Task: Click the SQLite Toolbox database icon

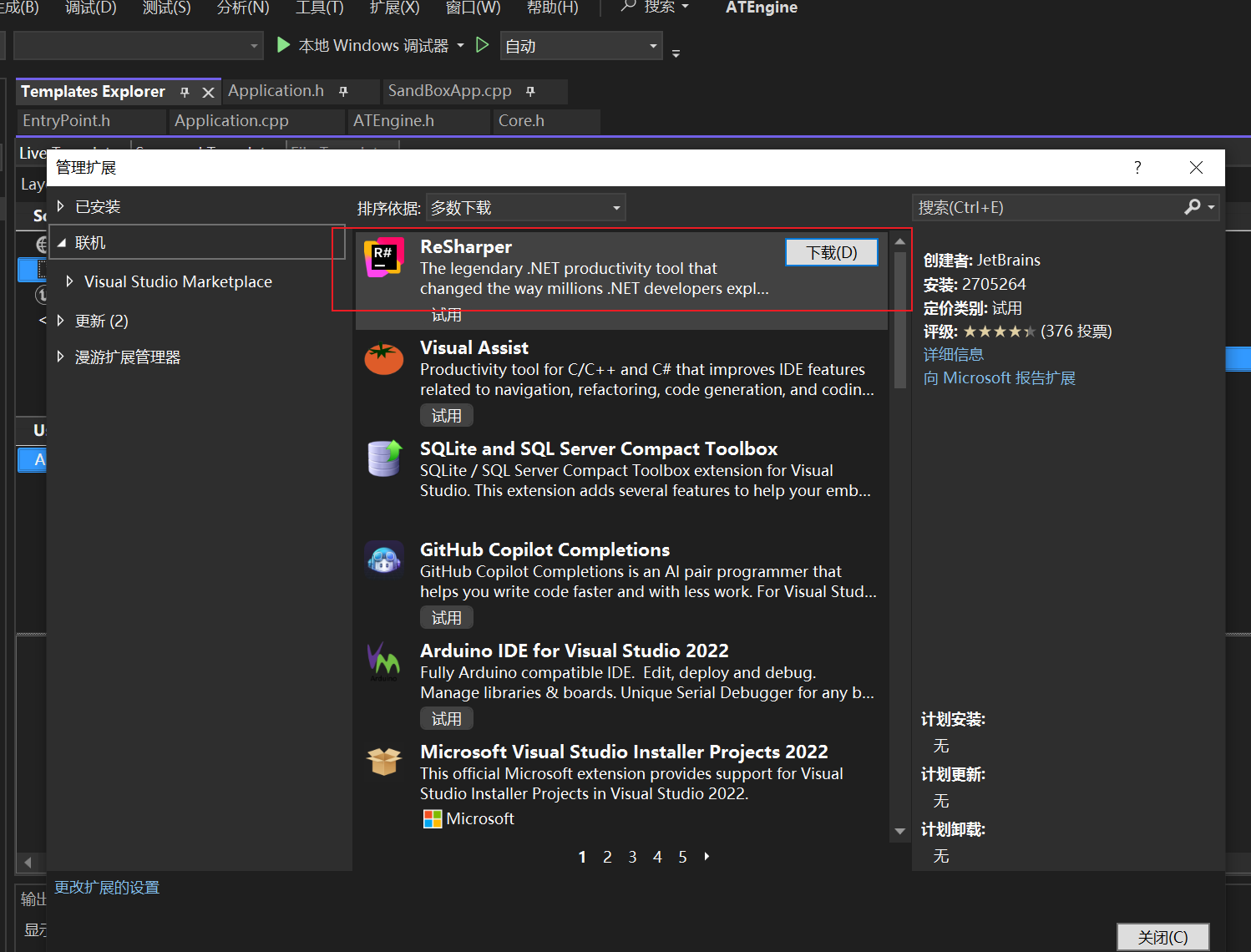Action: click(x=384, y=458)
